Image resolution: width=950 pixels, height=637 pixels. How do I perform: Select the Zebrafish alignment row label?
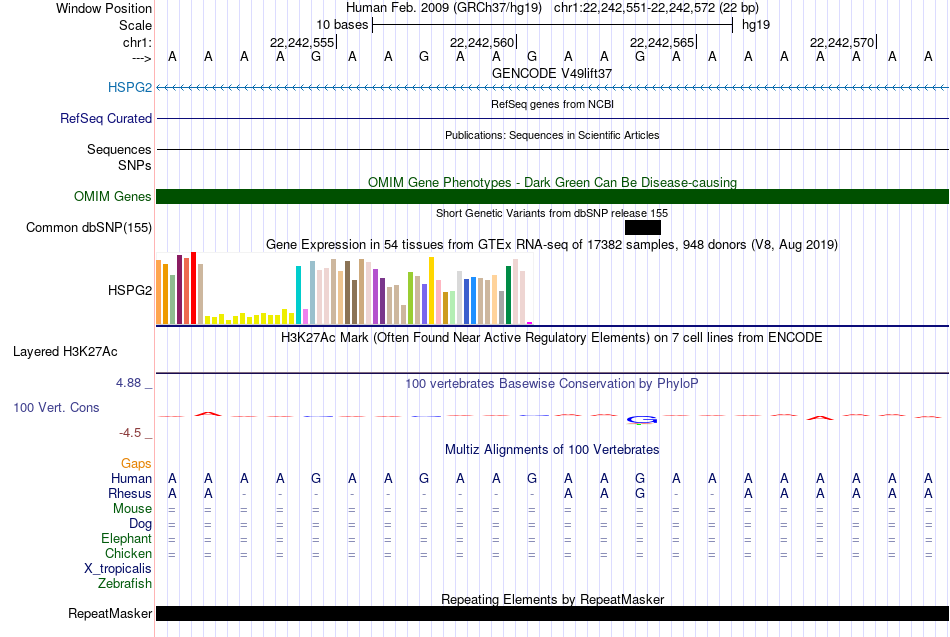pos(125,584)
